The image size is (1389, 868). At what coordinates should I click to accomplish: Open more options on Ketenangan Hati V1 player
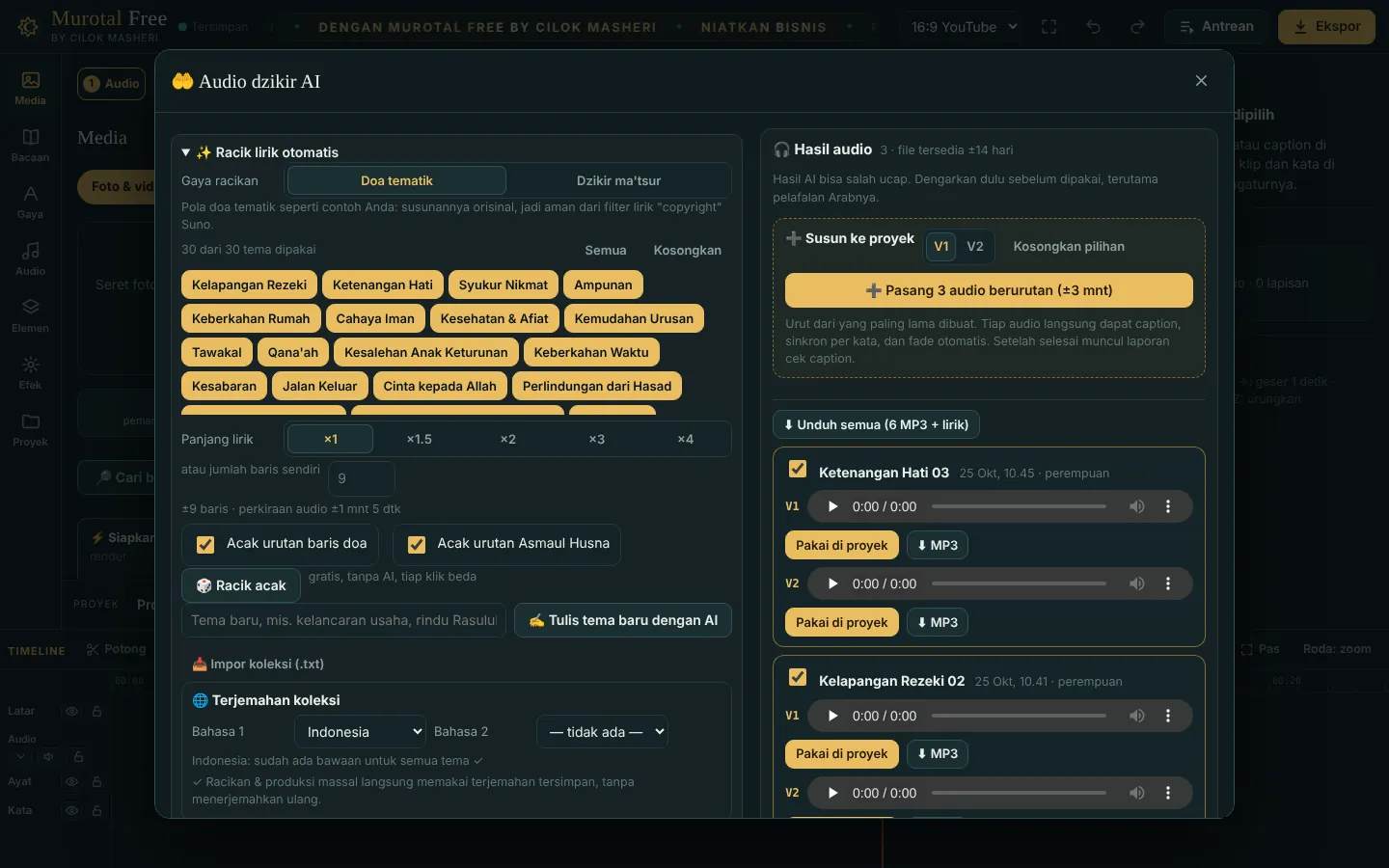pos(1168,506)
